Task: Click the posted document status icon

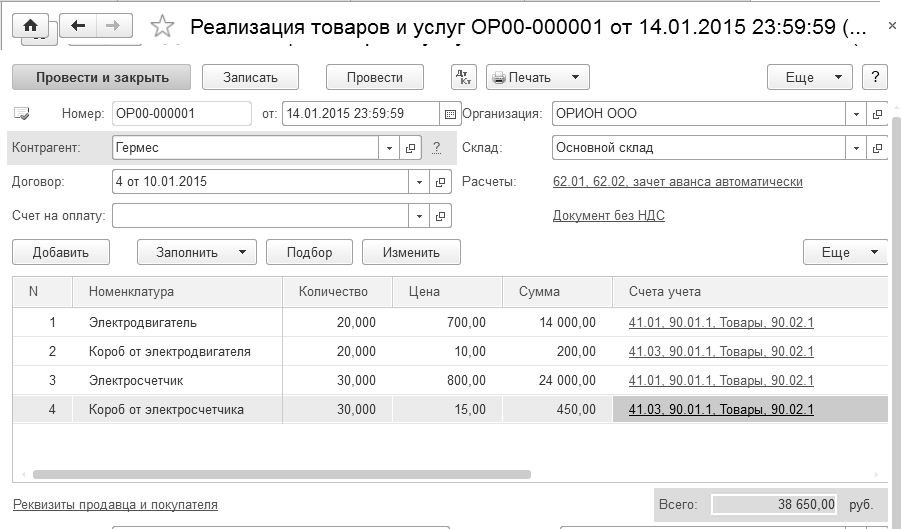Action: click(21, 114)
